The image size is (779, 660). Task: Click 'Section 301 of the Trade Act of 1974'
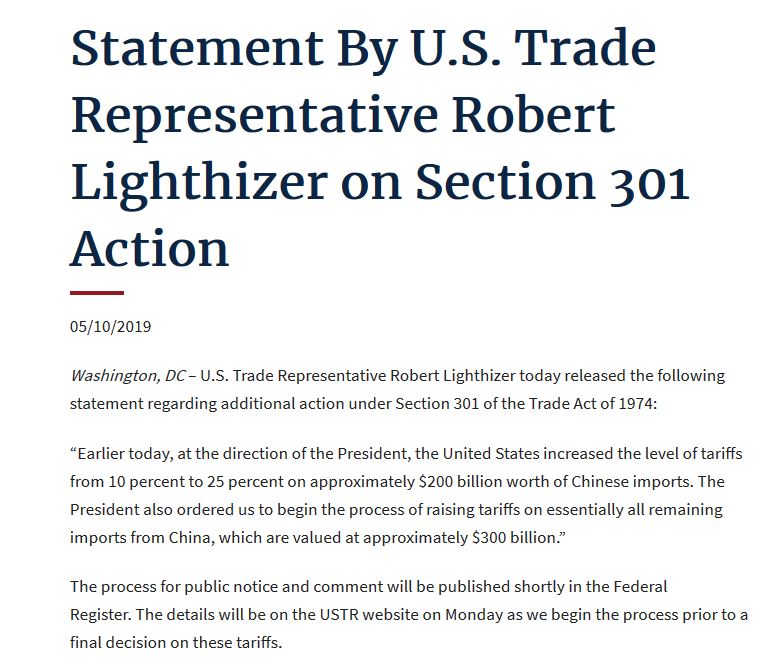click(x=524, y=403)
